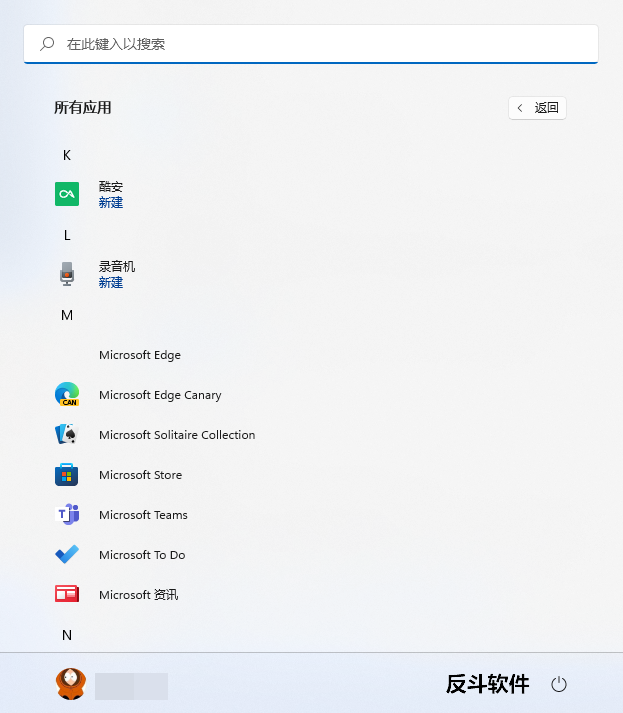Click the Microsoft Teams text label
The width and height of the screenshot is (623, 713).
(x=143, y=515)
